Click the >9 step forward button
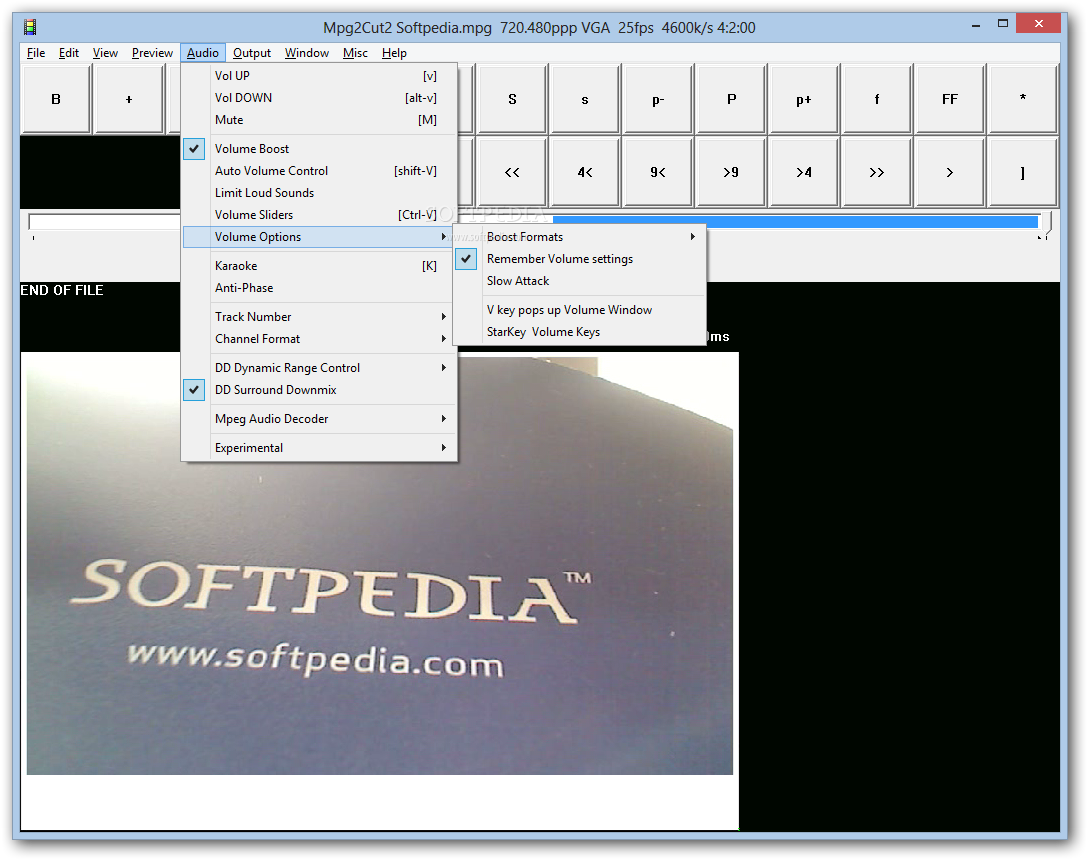 click(x=731, y=172)
